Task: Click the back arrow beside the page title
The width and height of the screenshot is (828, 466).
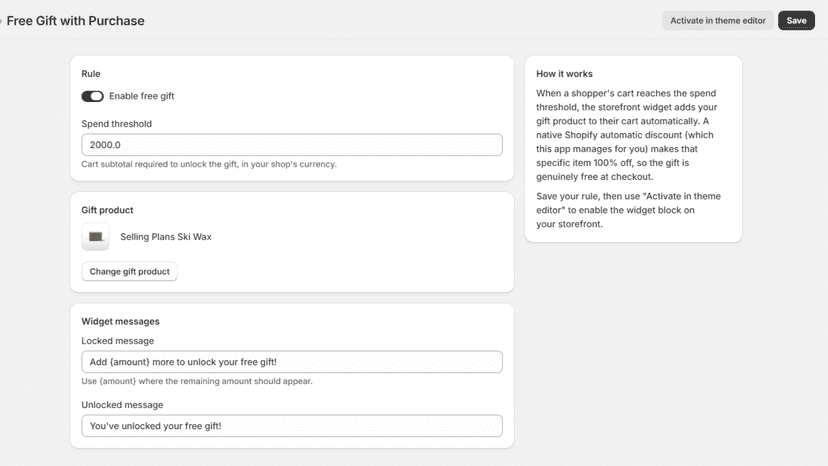Action: click(x=1, y=21)
